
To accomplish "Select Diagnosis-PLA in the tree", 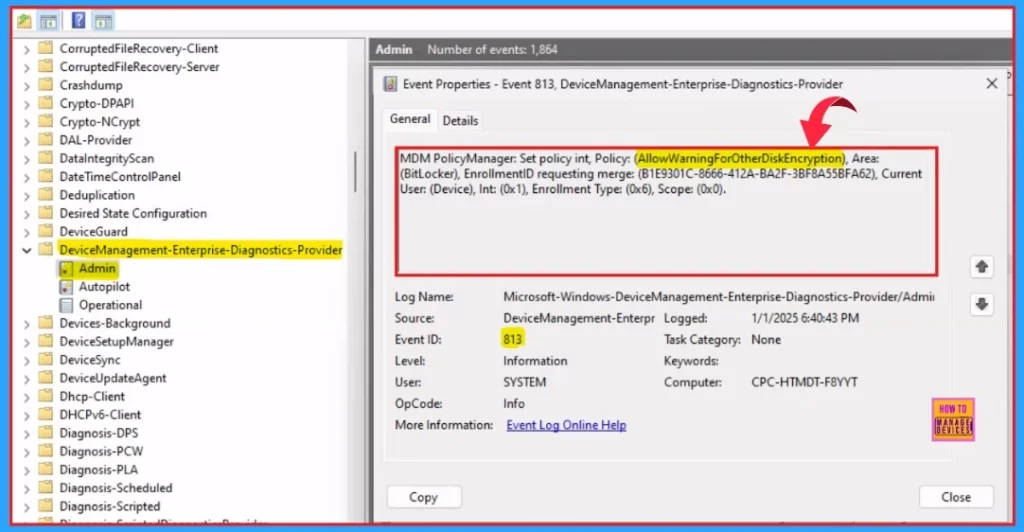I will tap(99, 469).
